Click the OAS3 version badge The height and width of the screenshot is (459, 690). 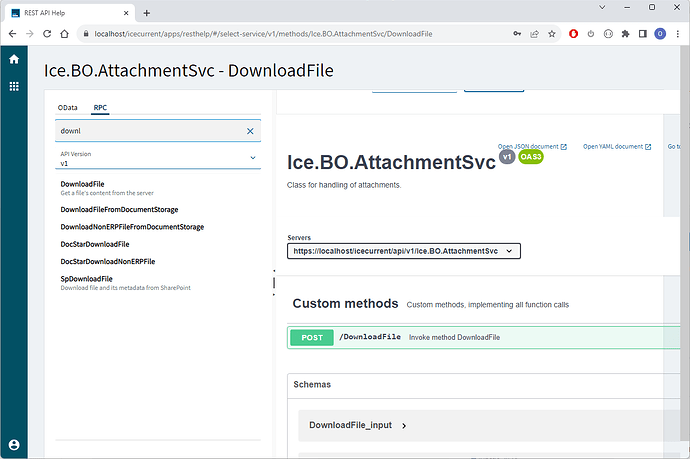coord(531,157)
